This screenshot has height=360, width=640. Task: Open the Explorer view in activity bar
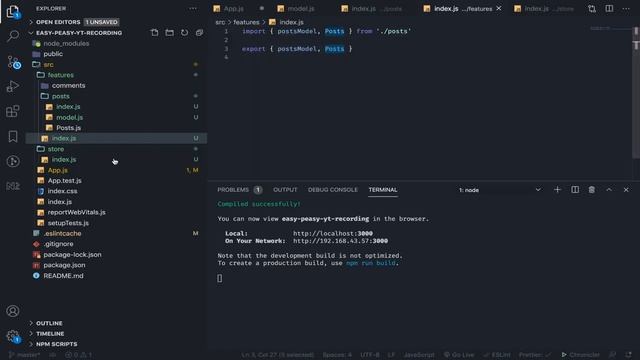(13, 11)
